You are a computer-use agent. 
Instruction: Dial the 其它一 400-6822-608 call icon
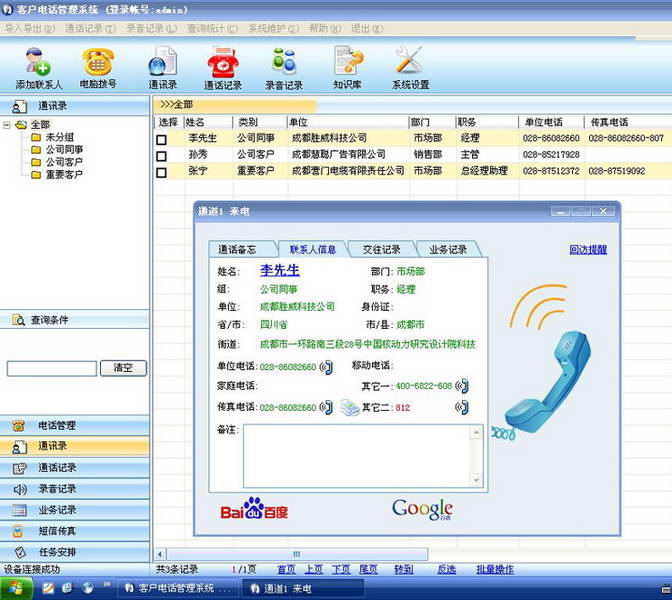pyautogui.click(x=462, y=386)
